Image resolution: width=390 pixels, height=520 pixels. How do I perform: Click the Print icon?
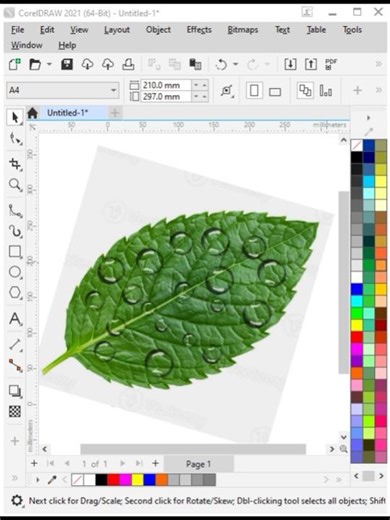coord(128,64)
